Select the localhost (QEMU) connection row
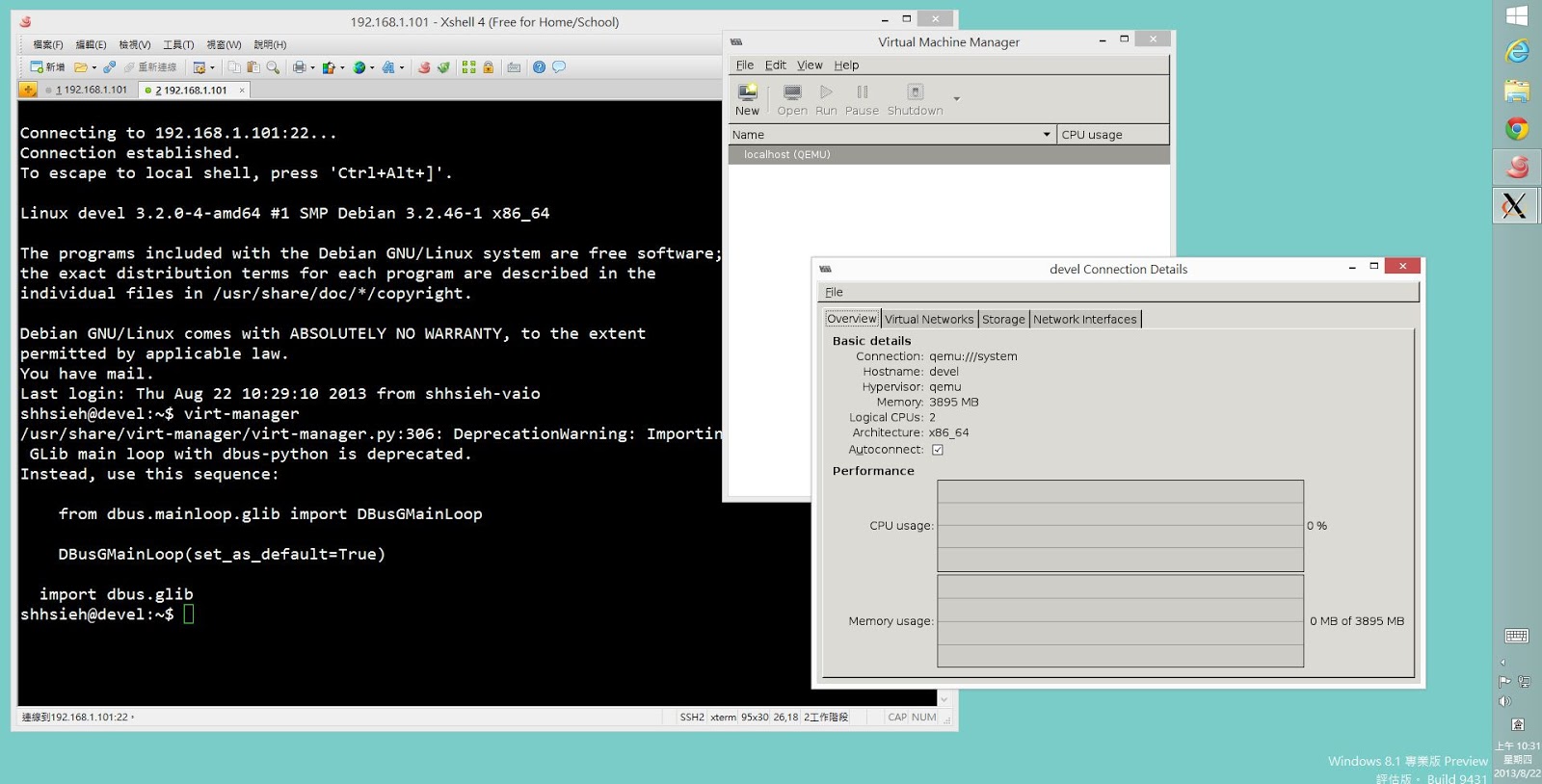 point(949,154)
